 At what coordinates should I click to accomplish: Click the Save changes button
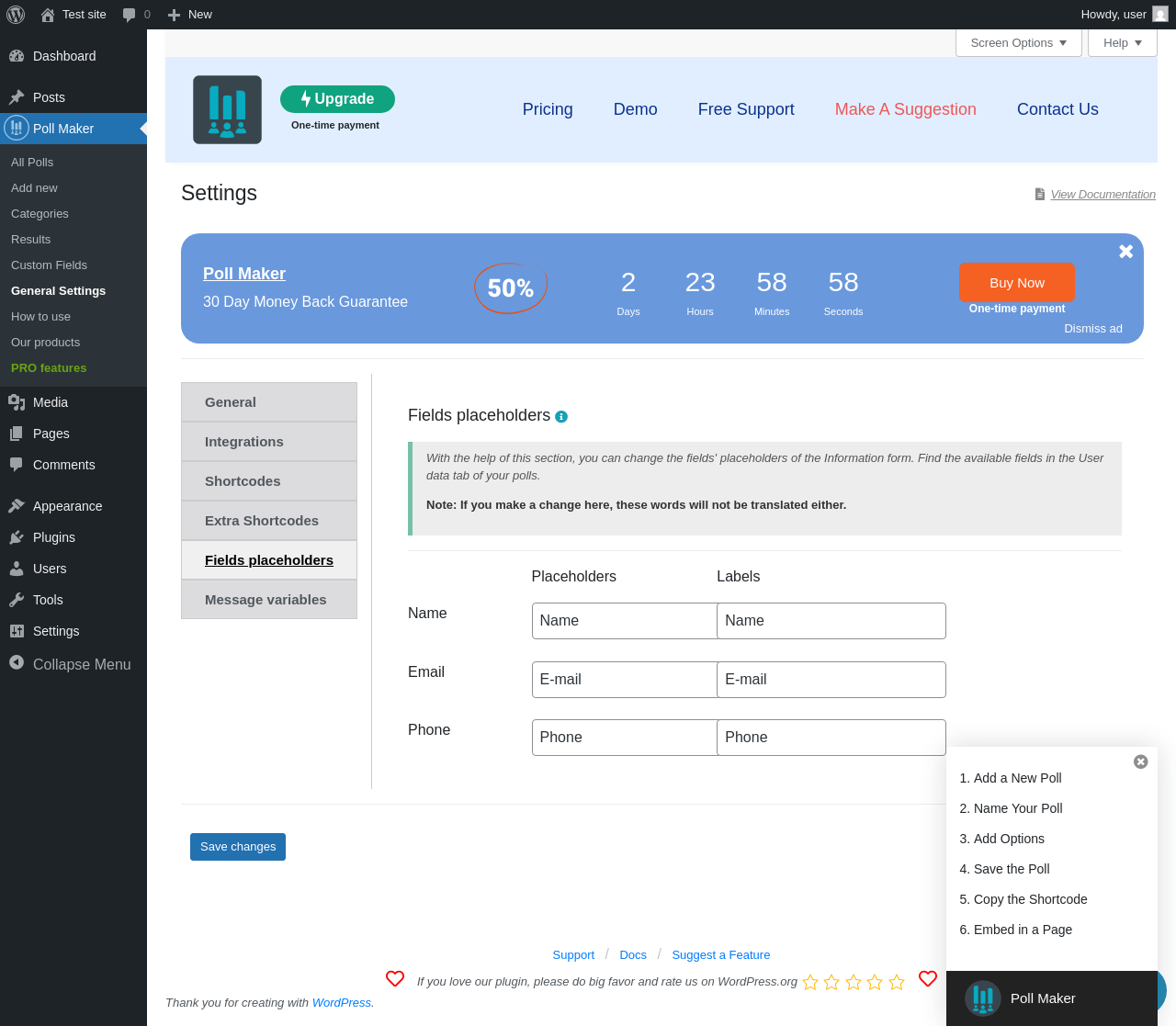tap(238, 847)
